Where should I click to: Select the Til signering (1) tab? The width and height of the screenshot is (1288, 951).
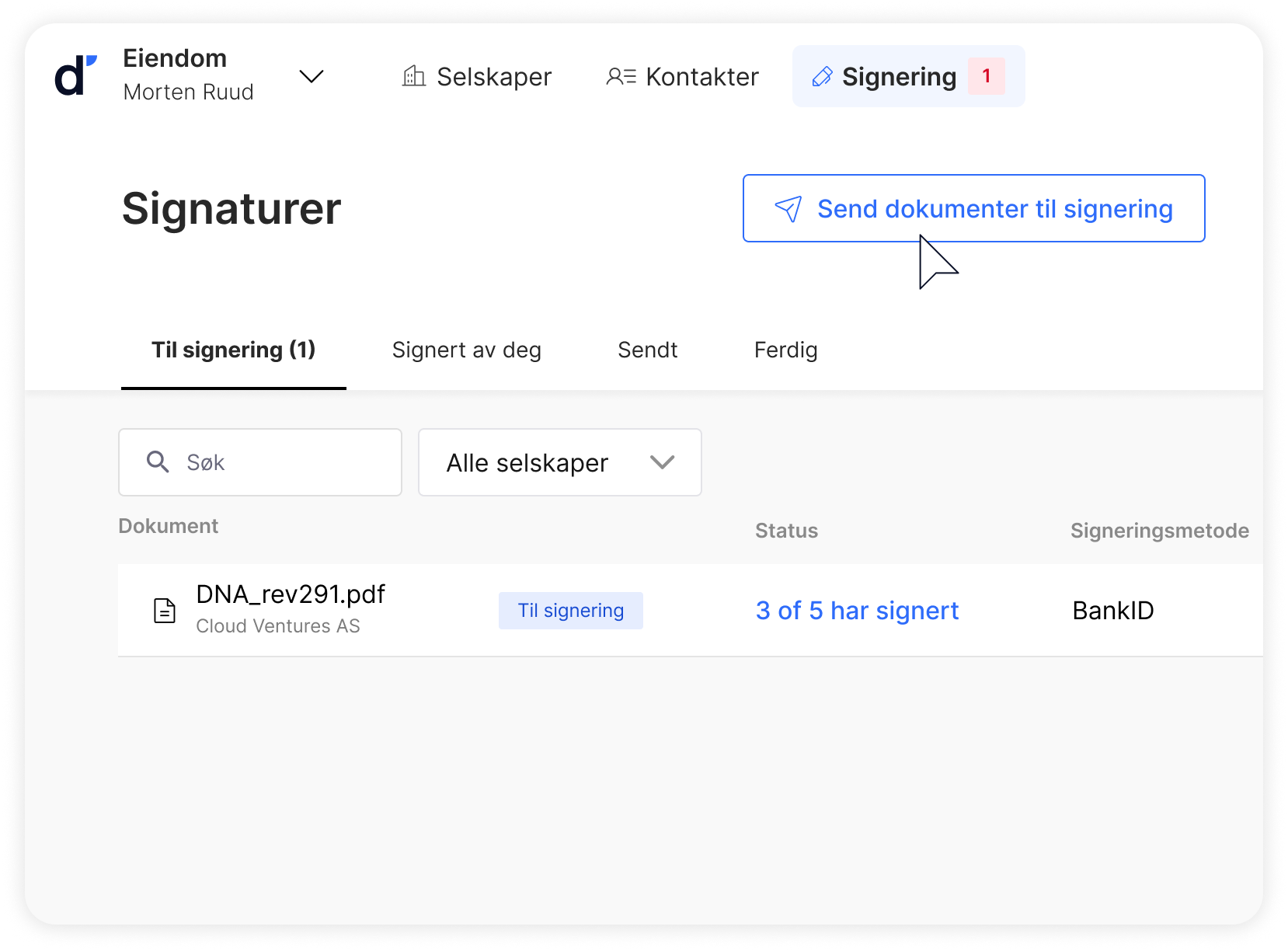(x=233, y=350)
